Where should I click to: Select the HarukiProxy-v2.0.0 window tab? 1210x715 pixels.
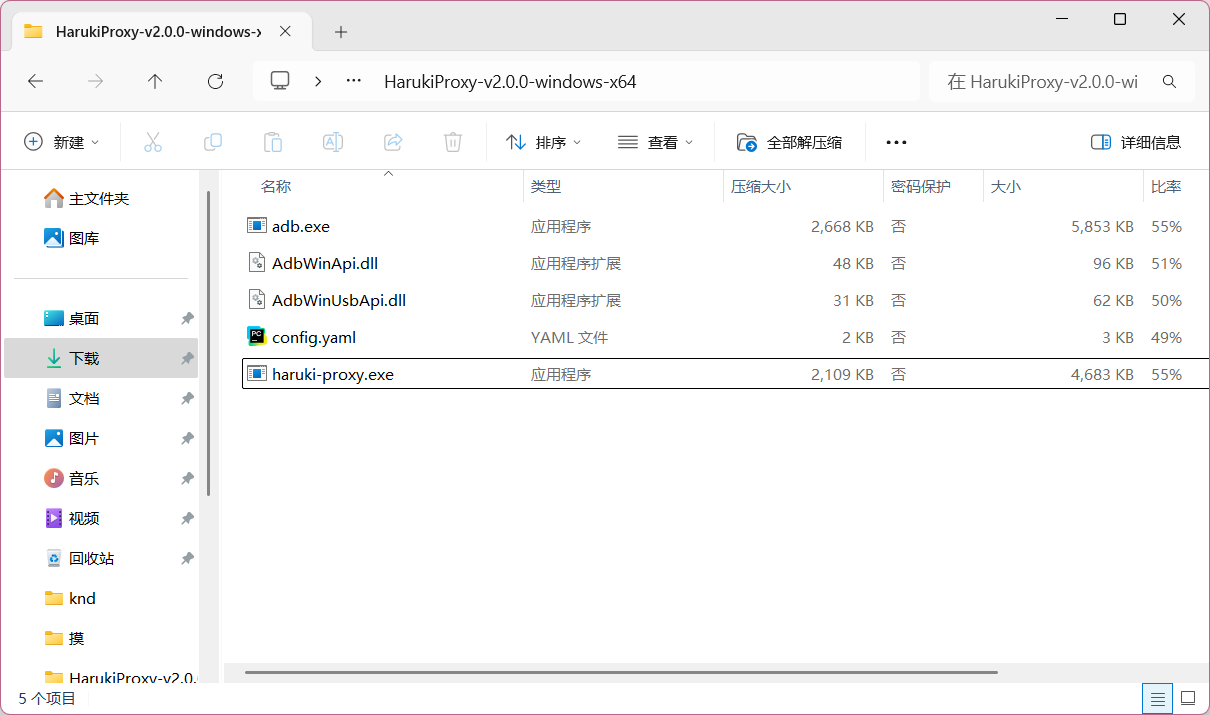pos(150,32)
